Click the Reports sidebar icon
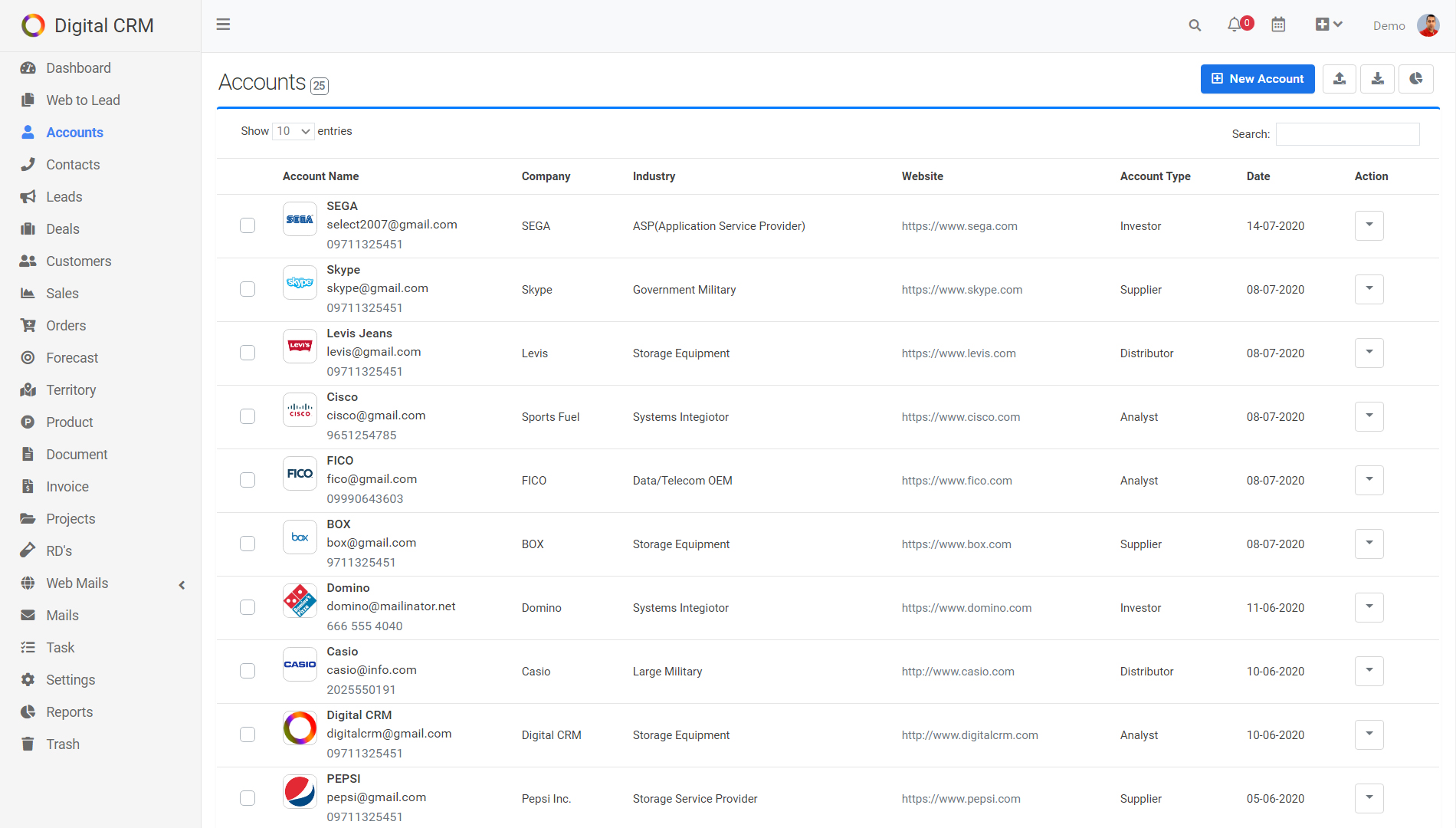Viewport: 1456px width, 828px height. (28, 712)
